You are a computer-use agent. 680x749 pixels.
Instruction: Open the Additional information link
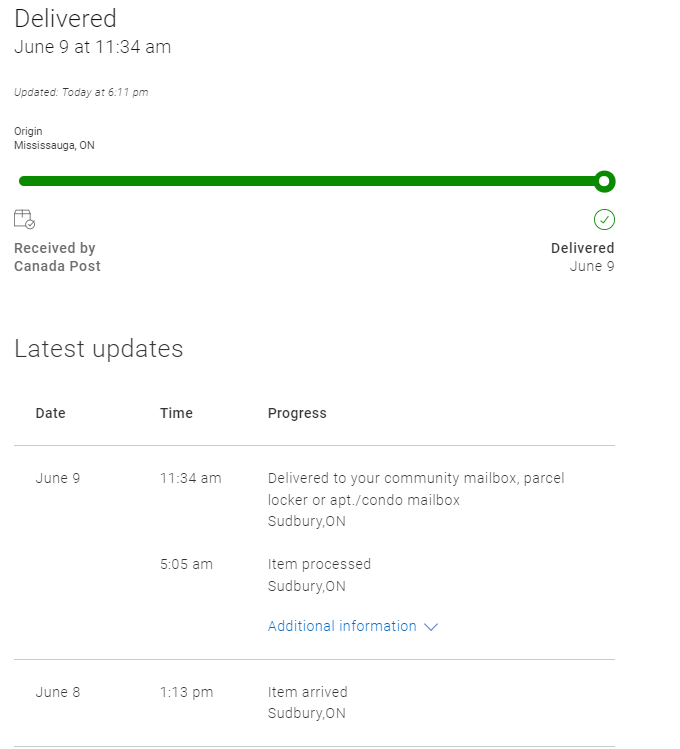[342, 626]
